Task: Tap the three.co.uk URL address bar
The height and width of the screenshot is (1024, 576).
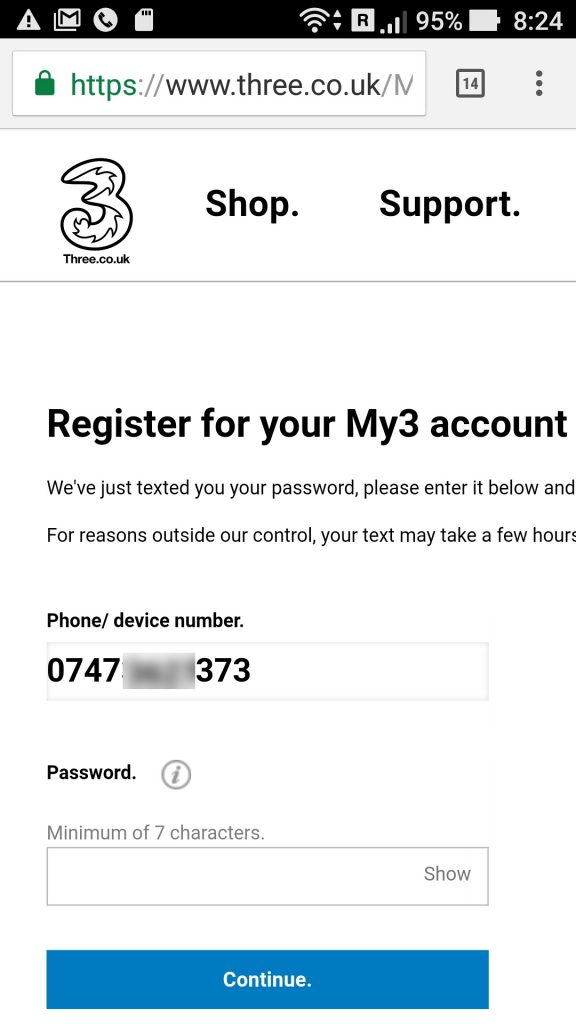Action: tap(219, 84)
